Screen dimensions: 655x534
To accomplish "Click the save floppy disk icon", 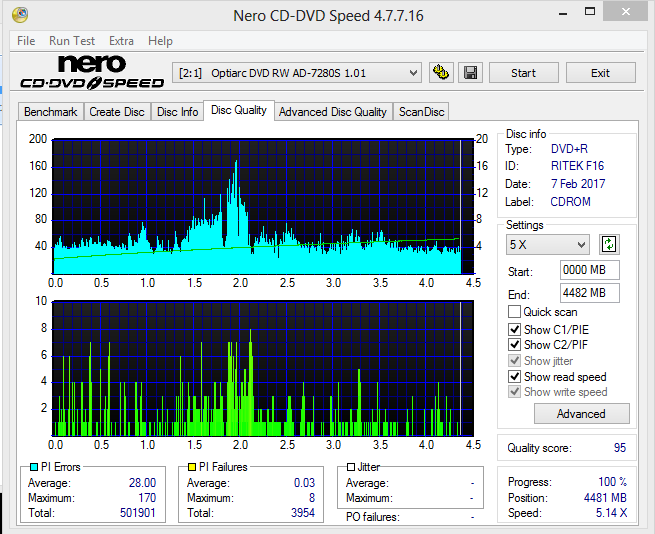I will coord(470,73).
